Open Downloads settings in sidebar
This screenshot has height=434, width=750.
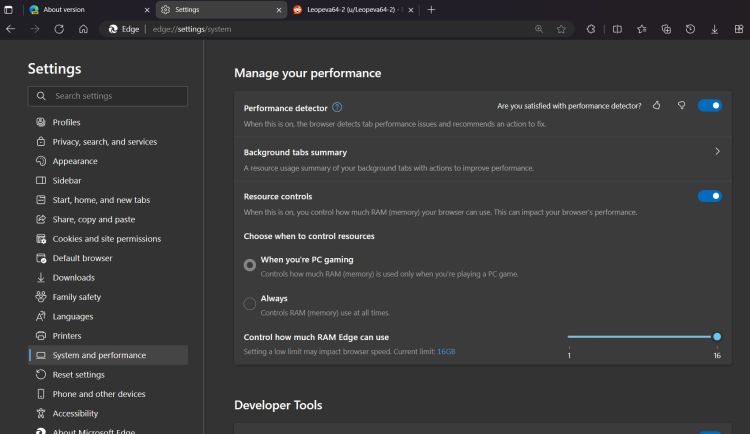(108, 278)
